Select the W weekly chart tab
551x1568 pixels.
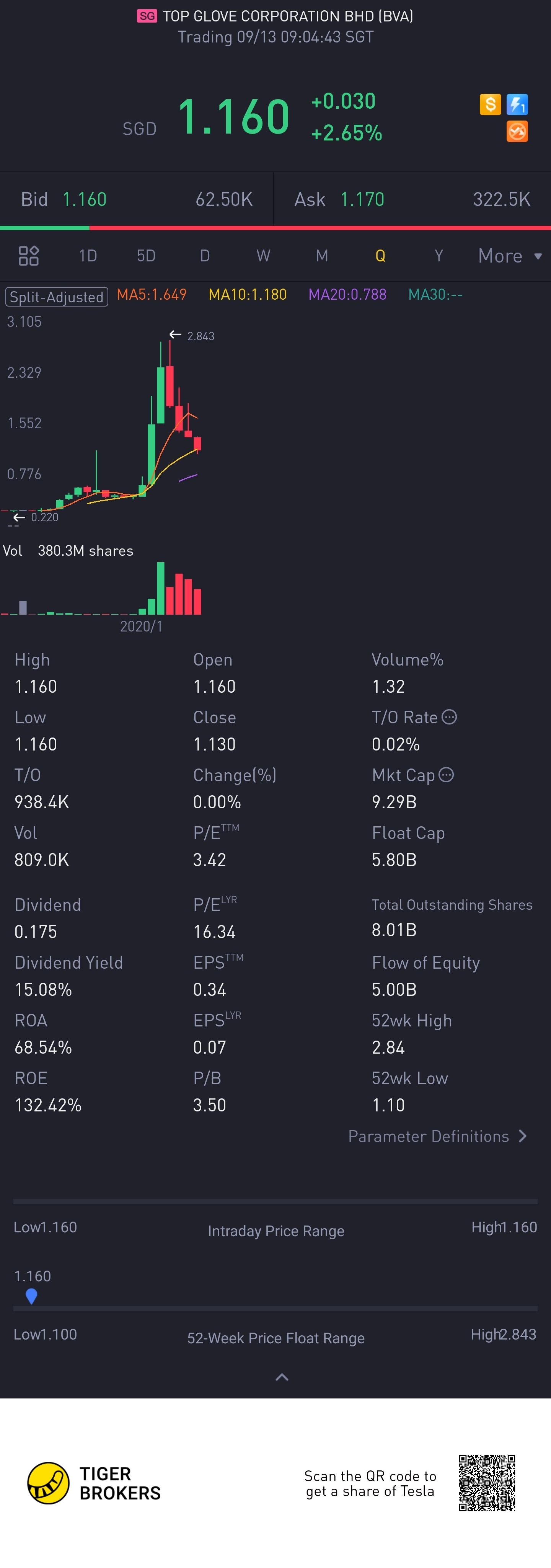tap(263, 256)
